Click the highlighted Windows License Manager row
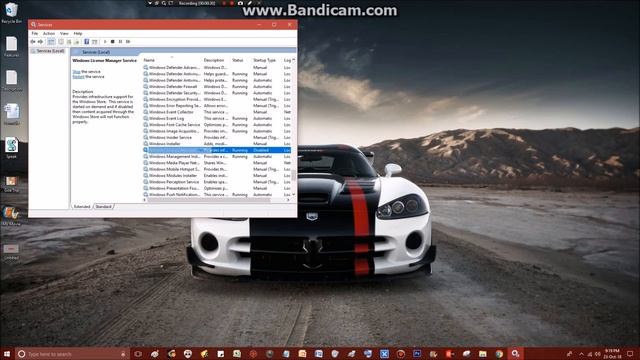The height and width of the screenshot is (360, 640). (217, 150)
